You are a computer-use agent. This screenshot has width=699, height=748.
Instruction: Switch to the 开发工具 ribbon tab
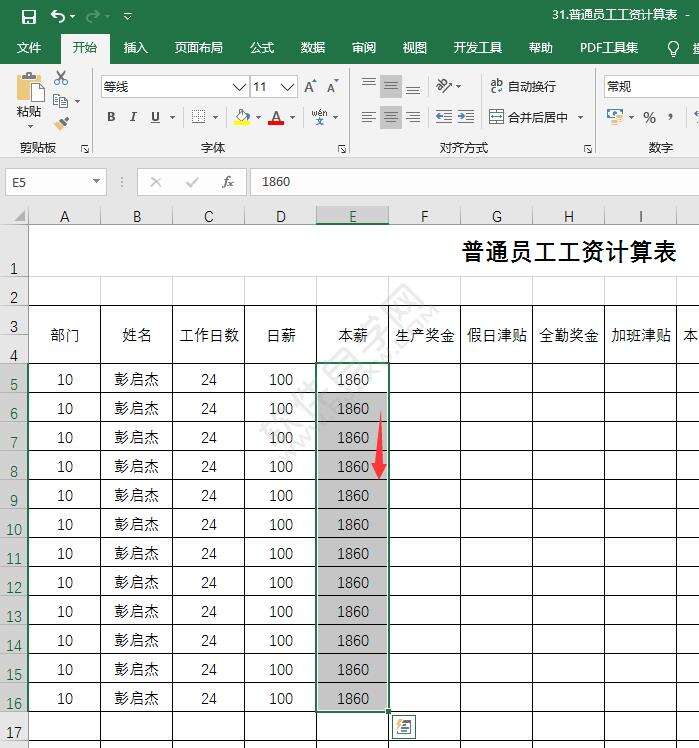[478, 48]
